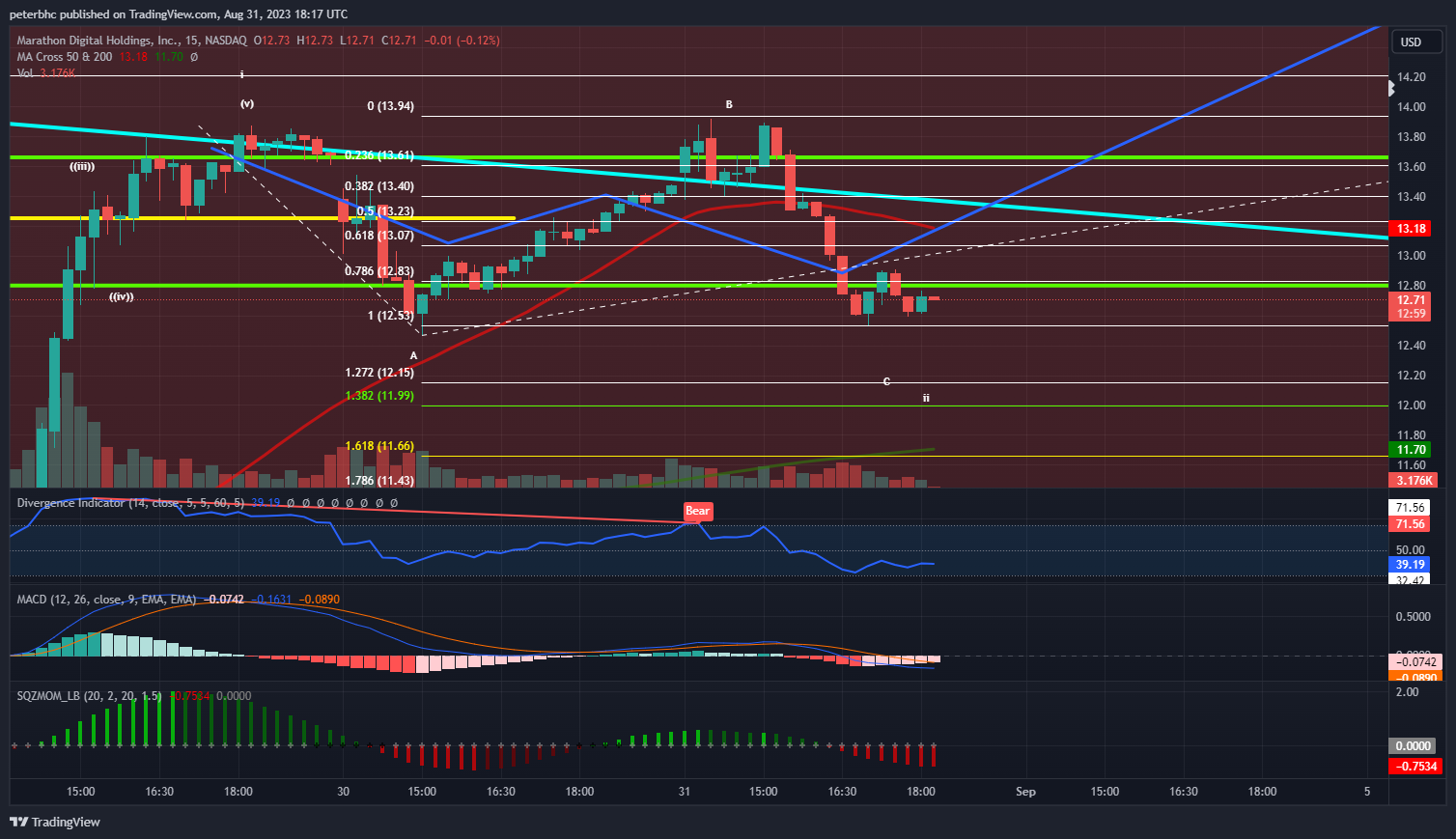Click the Vol indicator legend
This screenshot has height=839, width=1456.
point(25,73)
